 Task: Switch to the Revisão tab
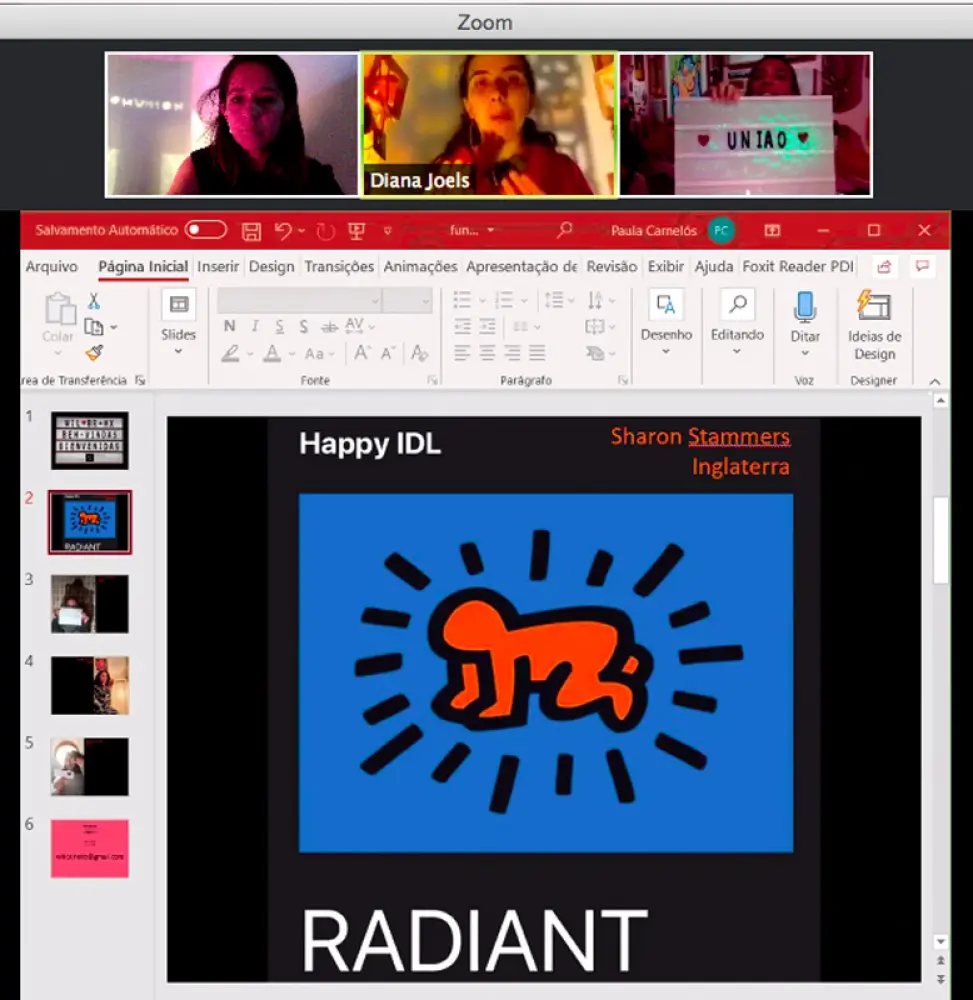tap(611, 267)
